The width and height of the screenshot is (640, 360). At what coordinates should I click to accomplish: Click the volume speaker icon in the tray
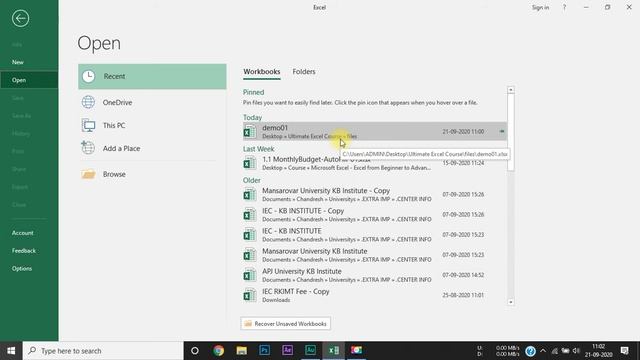click(x=576, y=351)
